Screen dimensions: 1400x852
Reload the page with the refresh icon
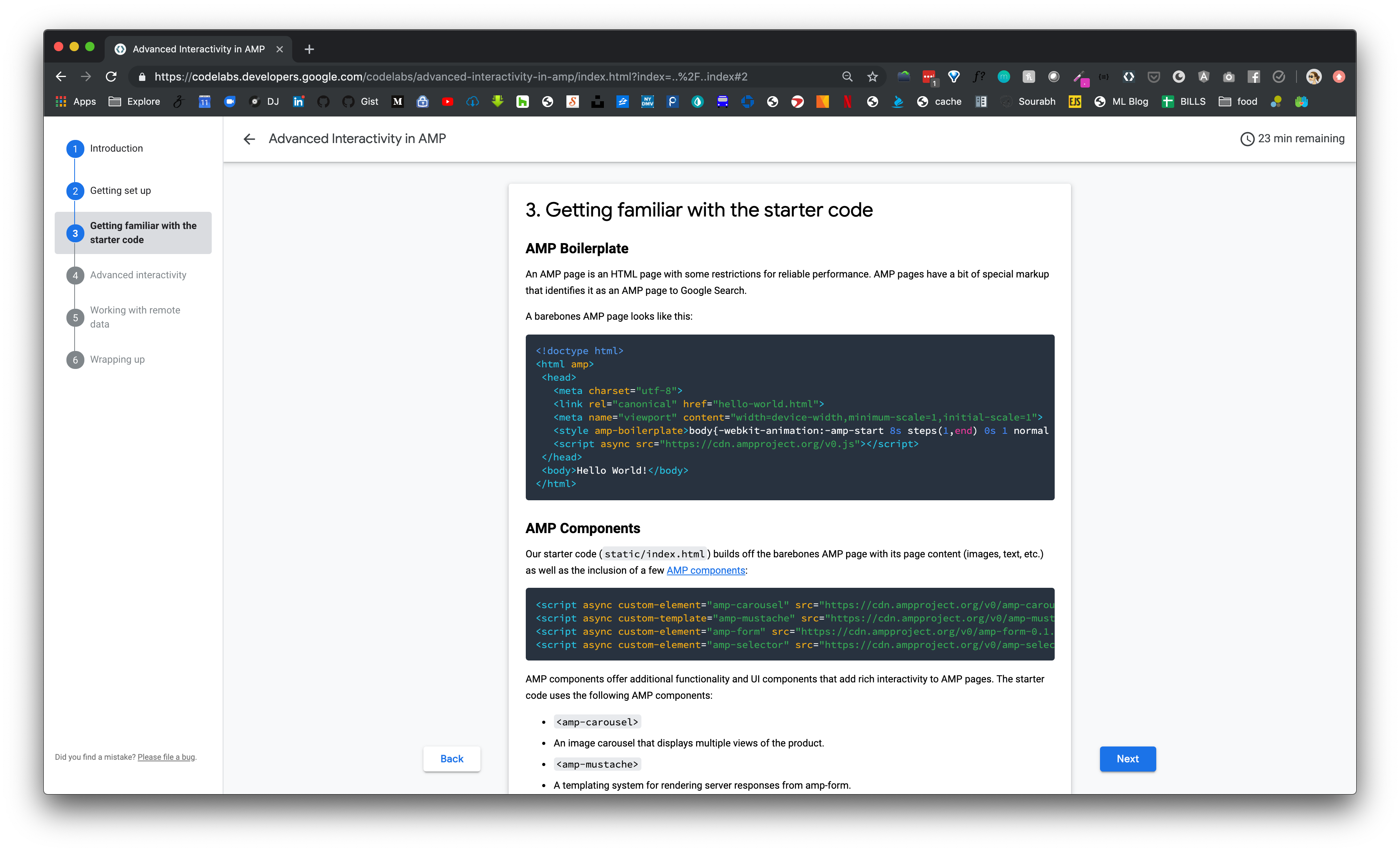(x=111, y=77)
